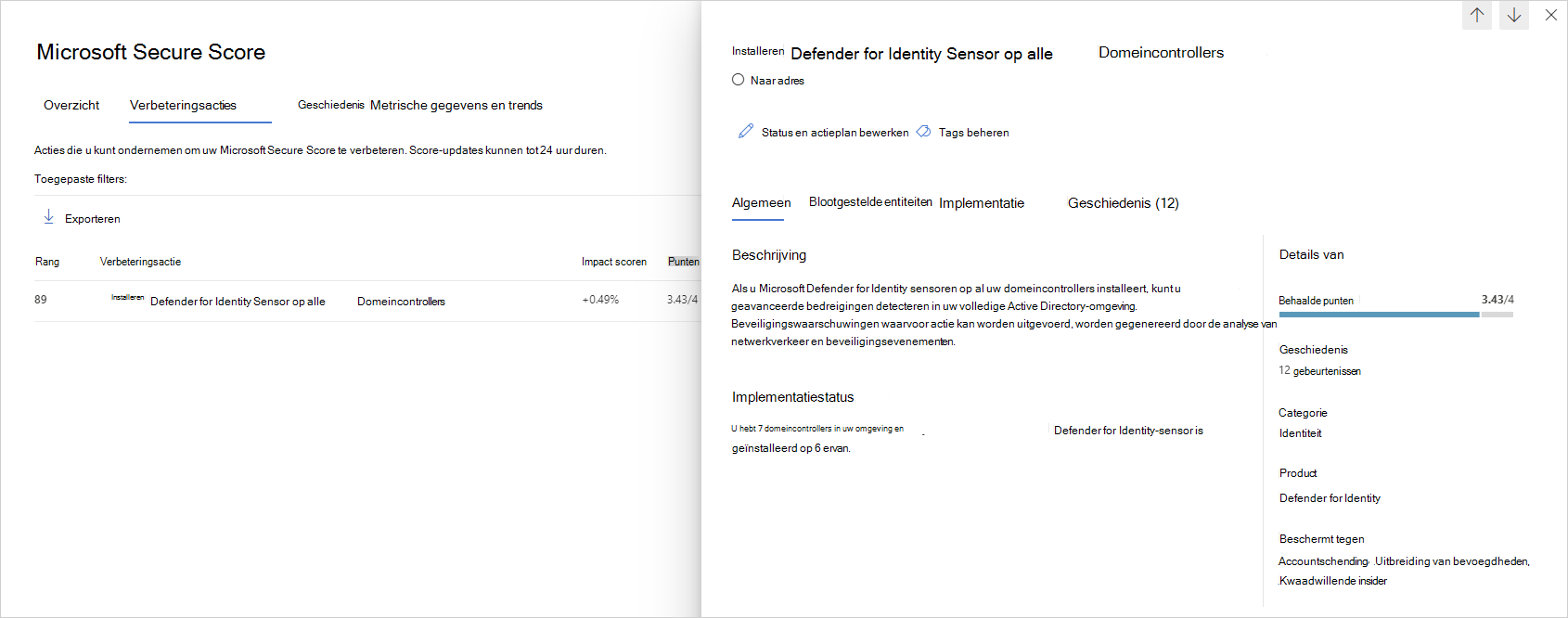Click the Toegepaste filters label
Image resolution: width=1568 pixels, height=618 pixels.
click(81, 179)
